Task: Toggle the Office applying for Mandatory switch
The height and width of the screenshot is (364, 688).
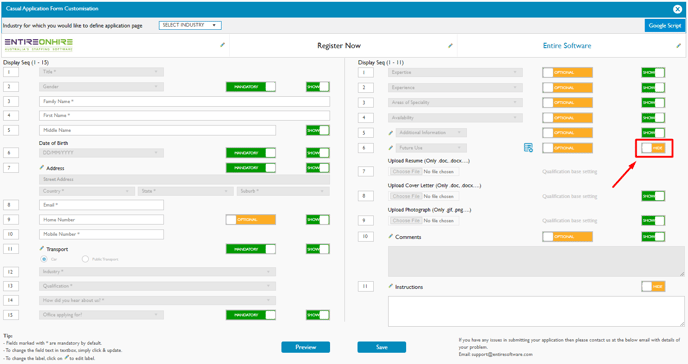Action: click(x=251, y=315)
